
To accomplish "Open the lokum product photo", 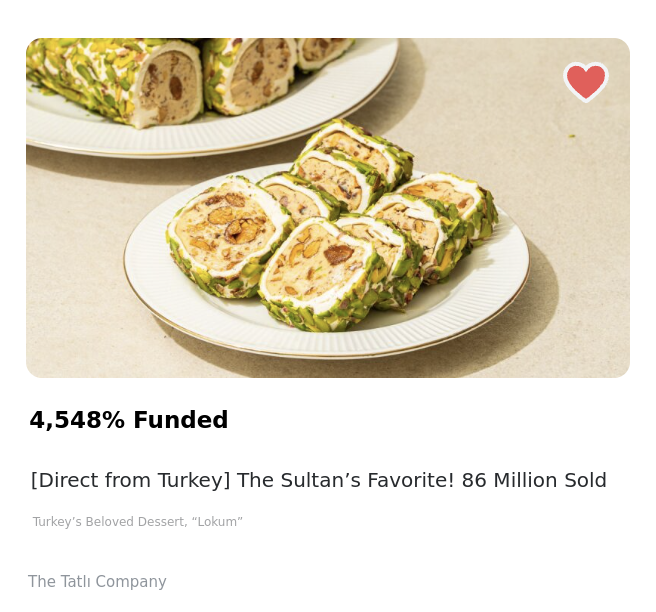I will [328, 208].
